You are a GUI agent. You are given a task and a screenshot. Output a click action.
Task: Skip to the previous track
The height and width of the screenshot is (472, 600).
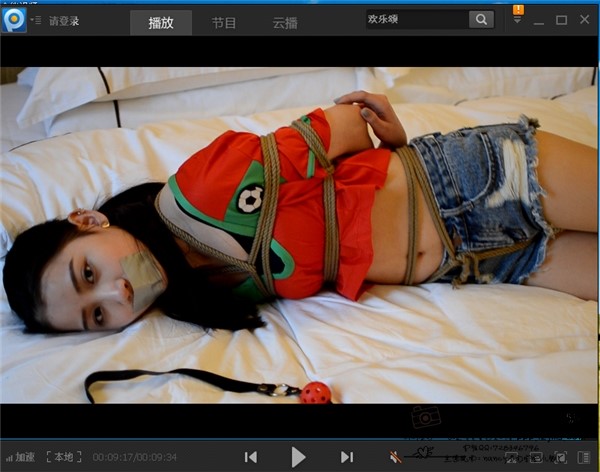251,457
